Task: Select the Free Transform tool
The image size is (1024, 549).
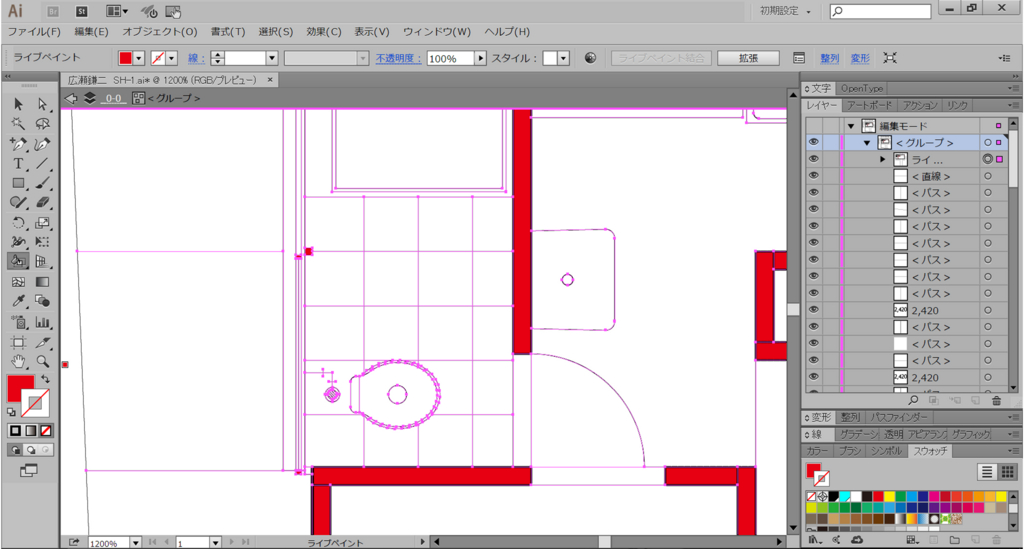Action: [x=42, y=242]
